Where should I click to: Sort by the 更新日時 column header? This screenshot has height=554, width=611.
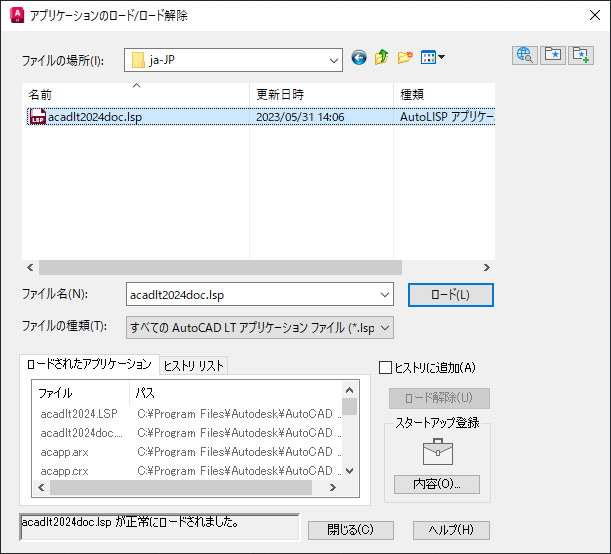click(321, 95)
